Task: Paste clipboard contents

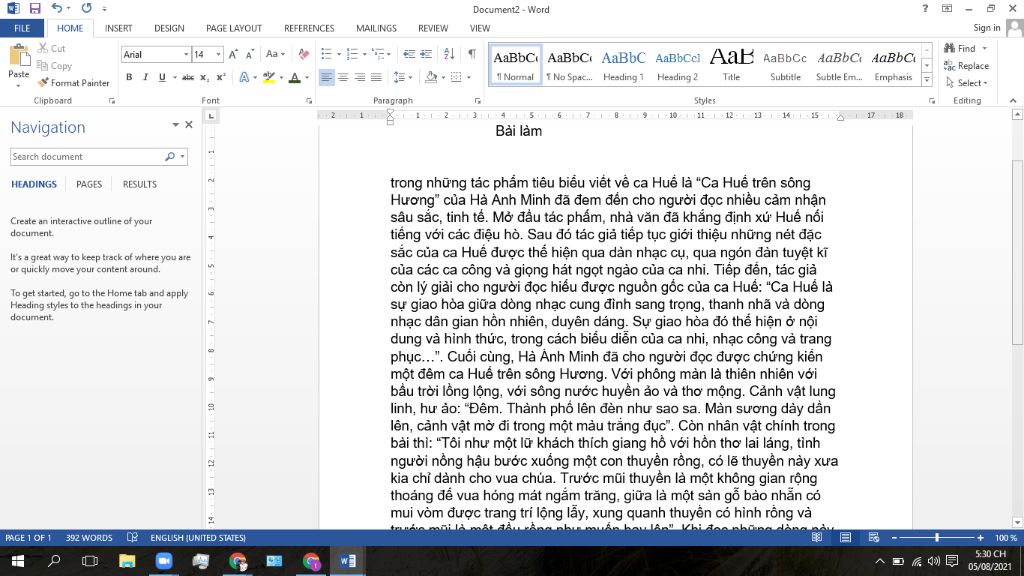Action: 18,66
